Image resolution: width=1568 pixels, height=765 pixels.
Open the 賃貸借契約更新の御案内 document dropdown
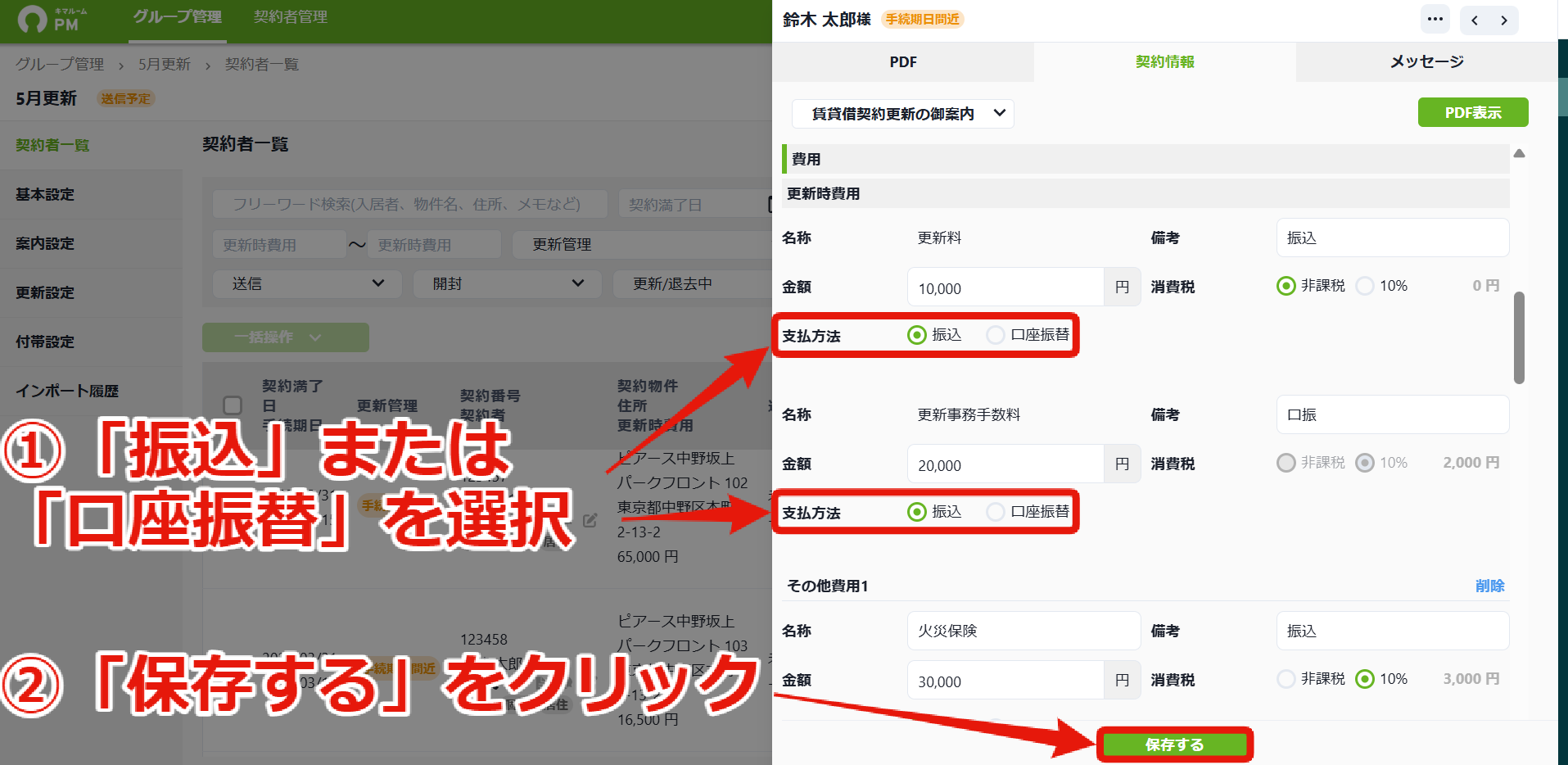click(902, 114)
